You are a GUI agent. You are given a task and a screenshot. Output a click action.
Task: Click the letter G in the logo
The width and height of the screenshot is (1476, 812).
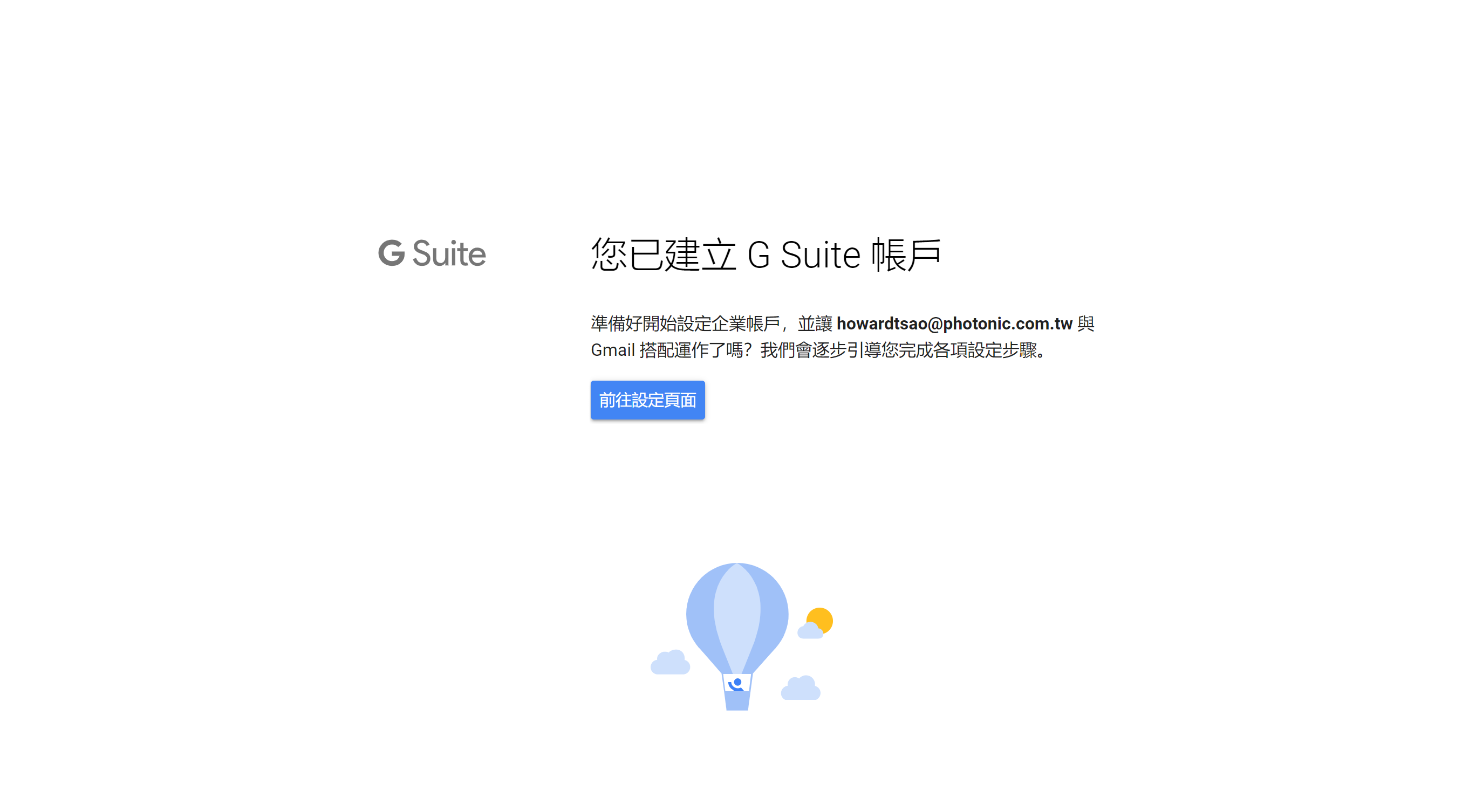pyautogui.click(x=391, y=253)
